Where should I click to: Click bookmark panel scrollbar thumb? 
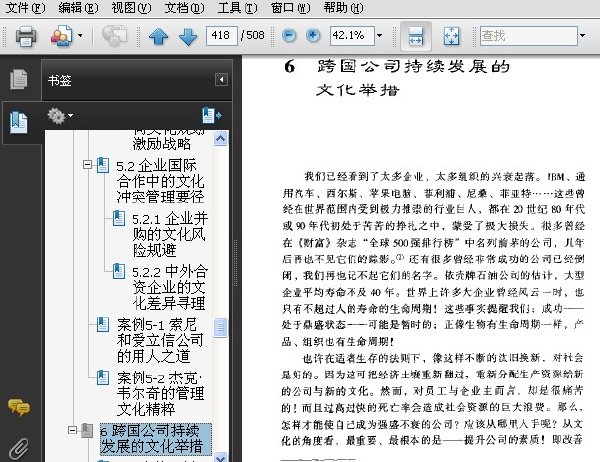tap(220, 327)
